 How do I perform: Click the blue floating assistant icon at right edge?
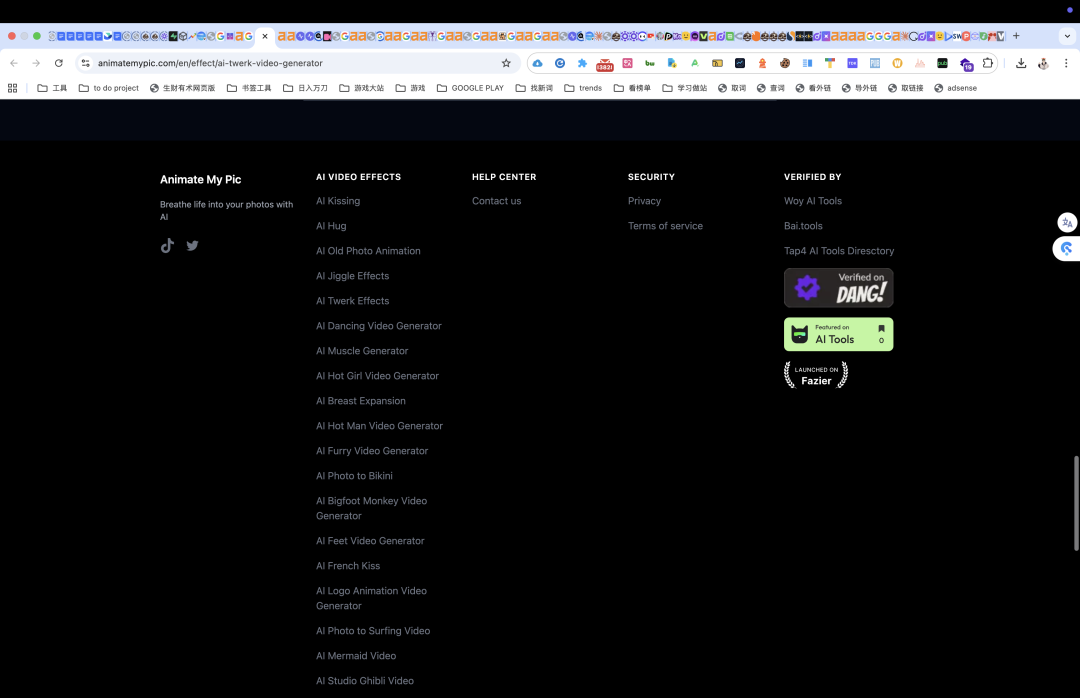click(1067, 248)
